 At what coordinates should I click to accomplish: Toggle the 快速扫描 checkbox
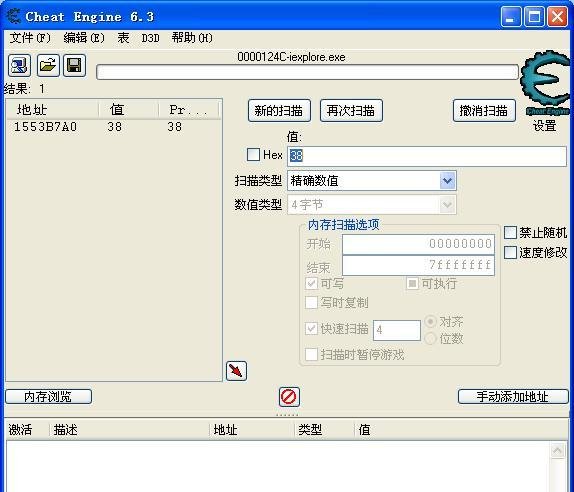pos(311,328)
